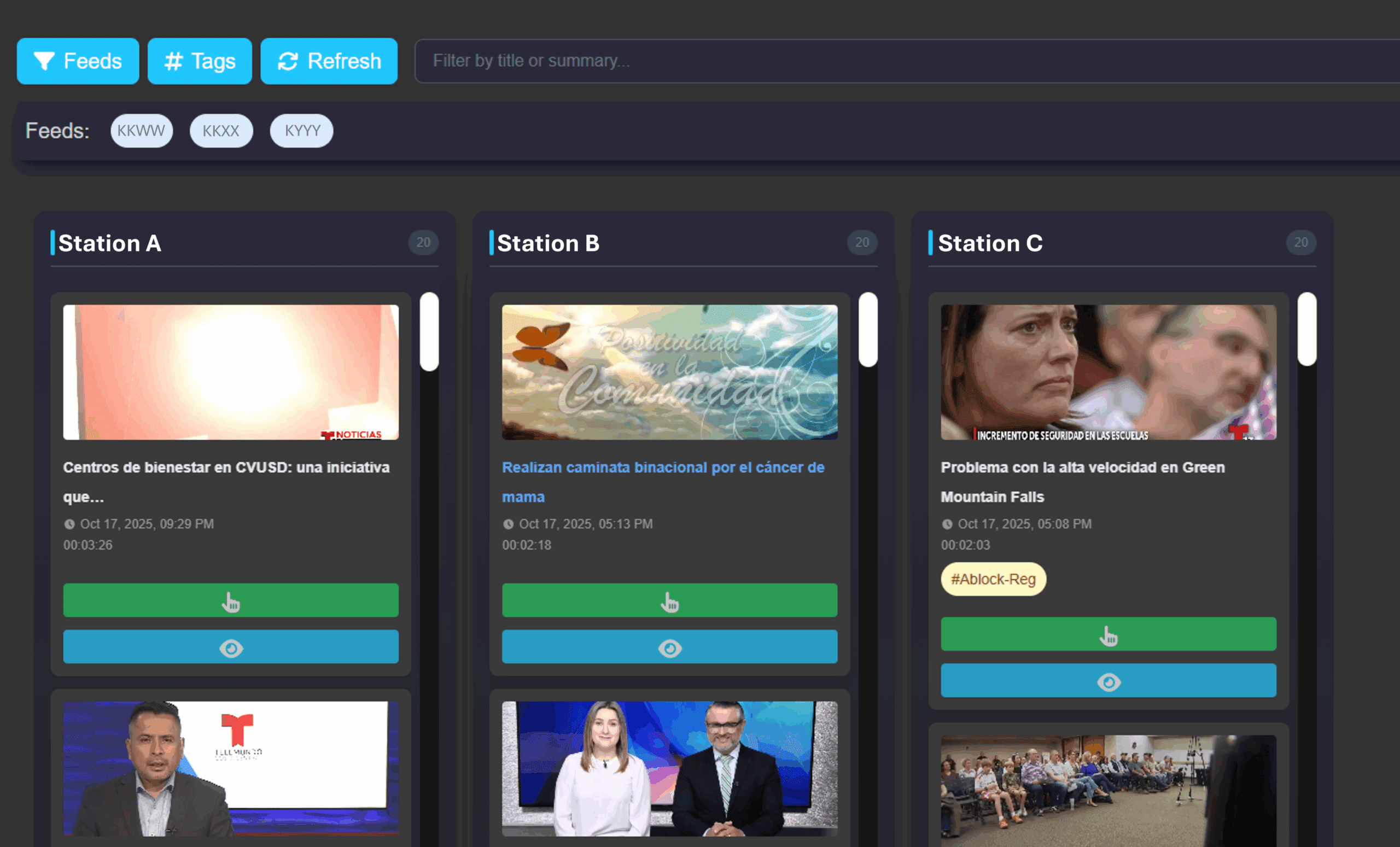
Task: Open 'Centros de bienestar en CVUSD' title
Action: coord(226,468)
